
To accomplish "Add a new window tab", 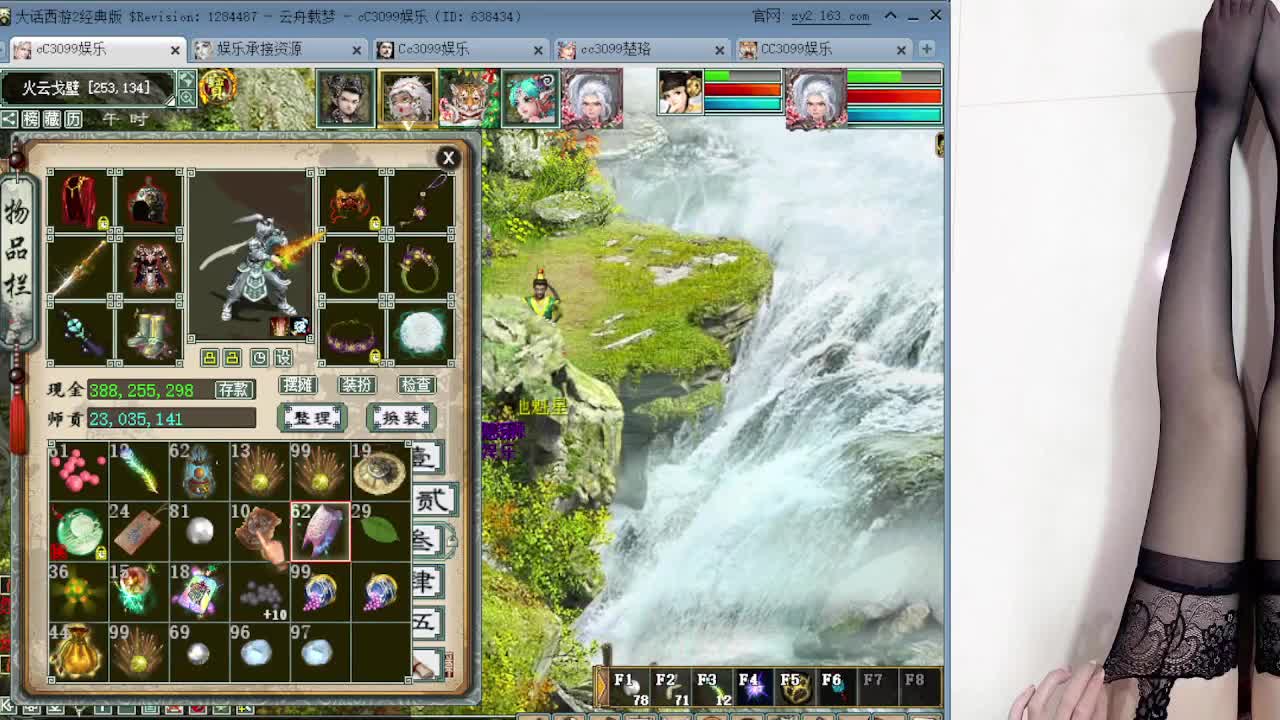I will (x=926, y=48).
